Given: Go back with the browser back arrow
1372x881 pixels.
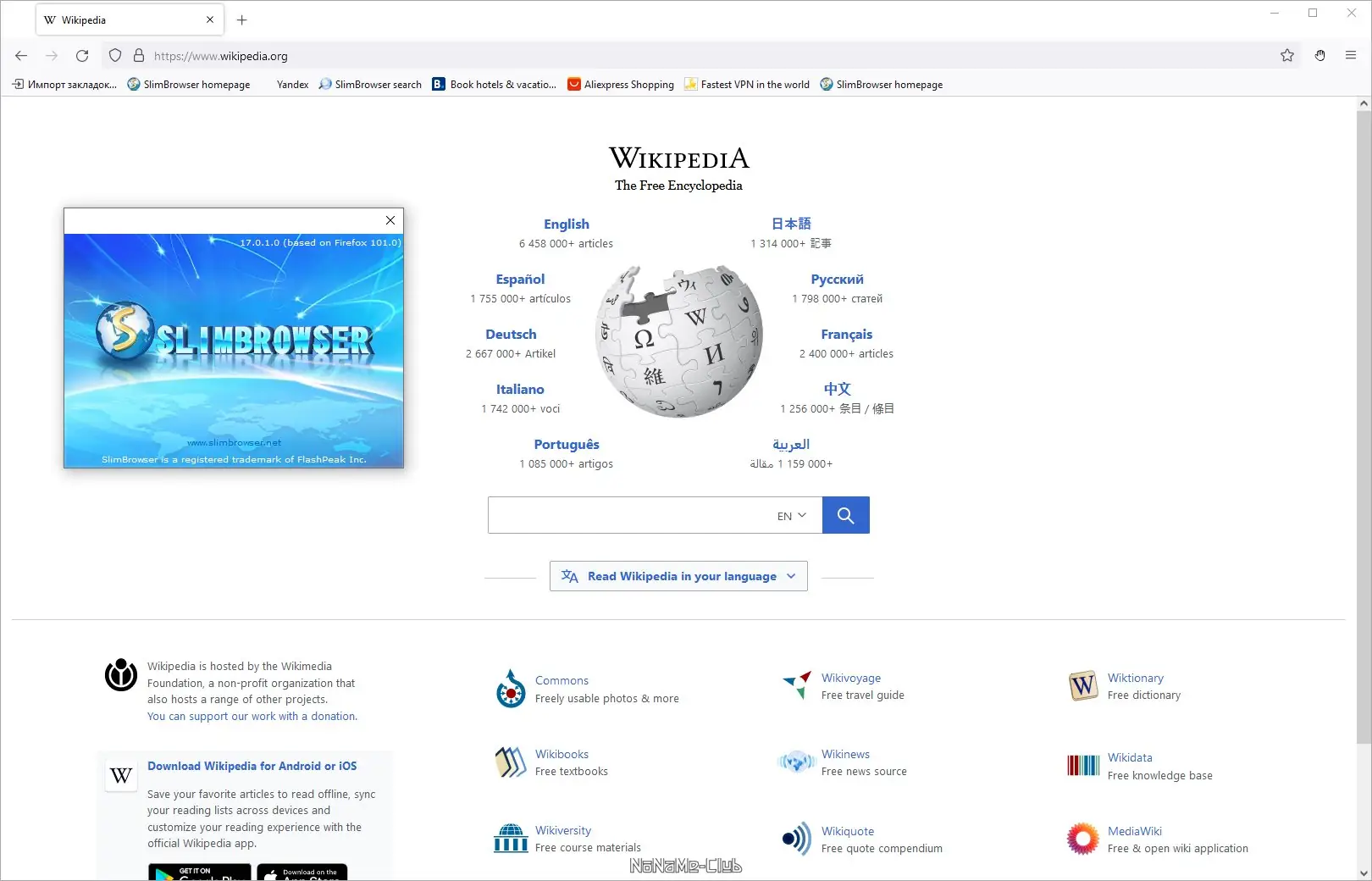Looking at the screenshot, I should (x=21, y=56).
